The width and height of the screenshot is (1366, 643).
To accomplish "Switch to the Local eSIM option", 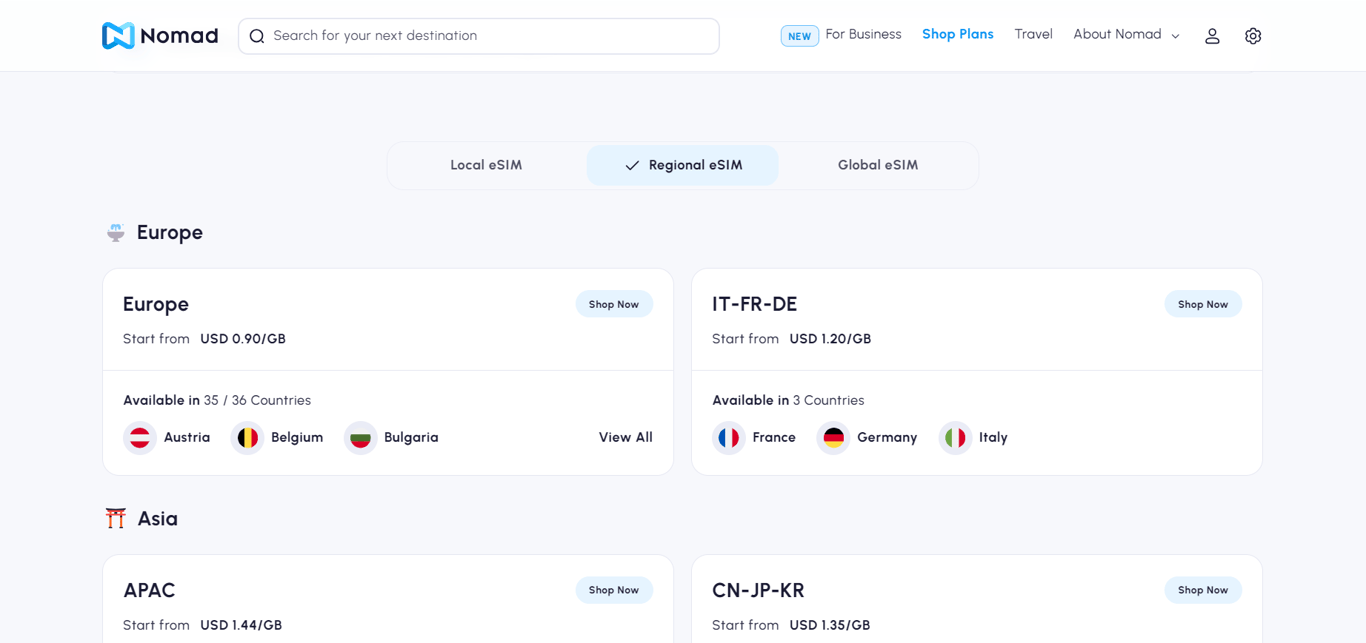I will pyautogui.click(x=486, y=166).
